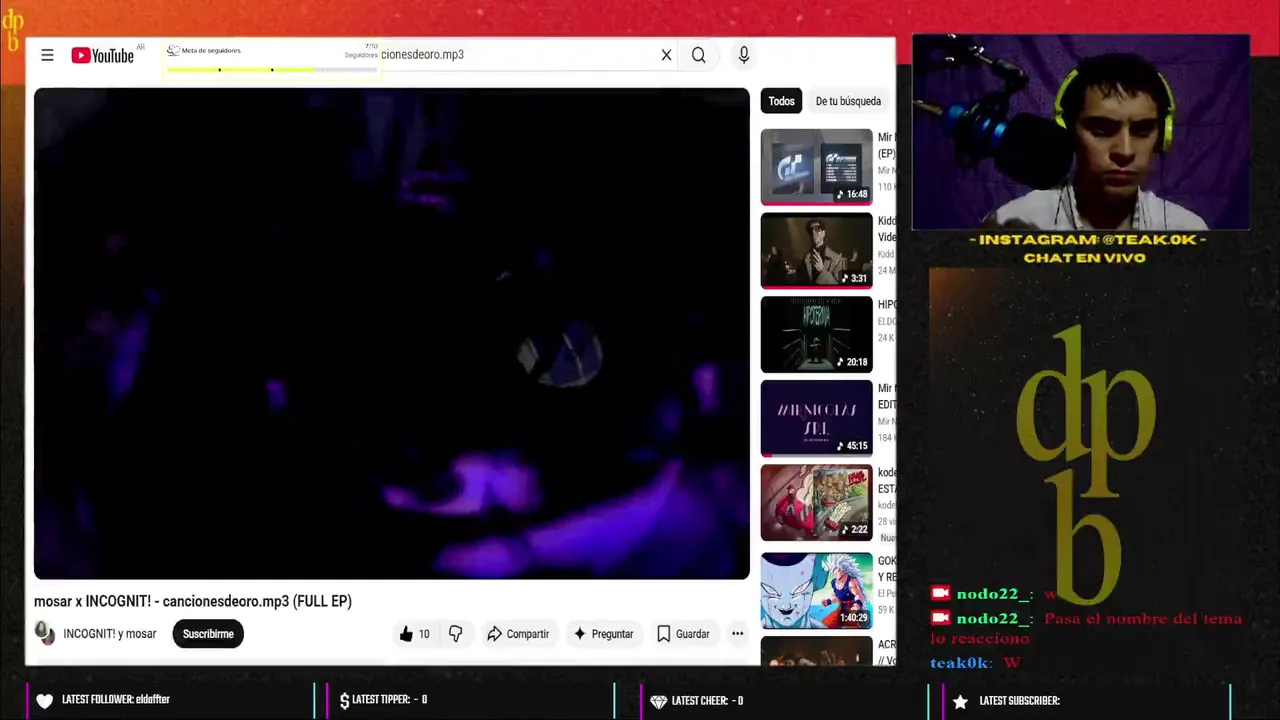Save the video with Guardar
The height and width of the screenshot is (720, 1280).
(683, 634)
